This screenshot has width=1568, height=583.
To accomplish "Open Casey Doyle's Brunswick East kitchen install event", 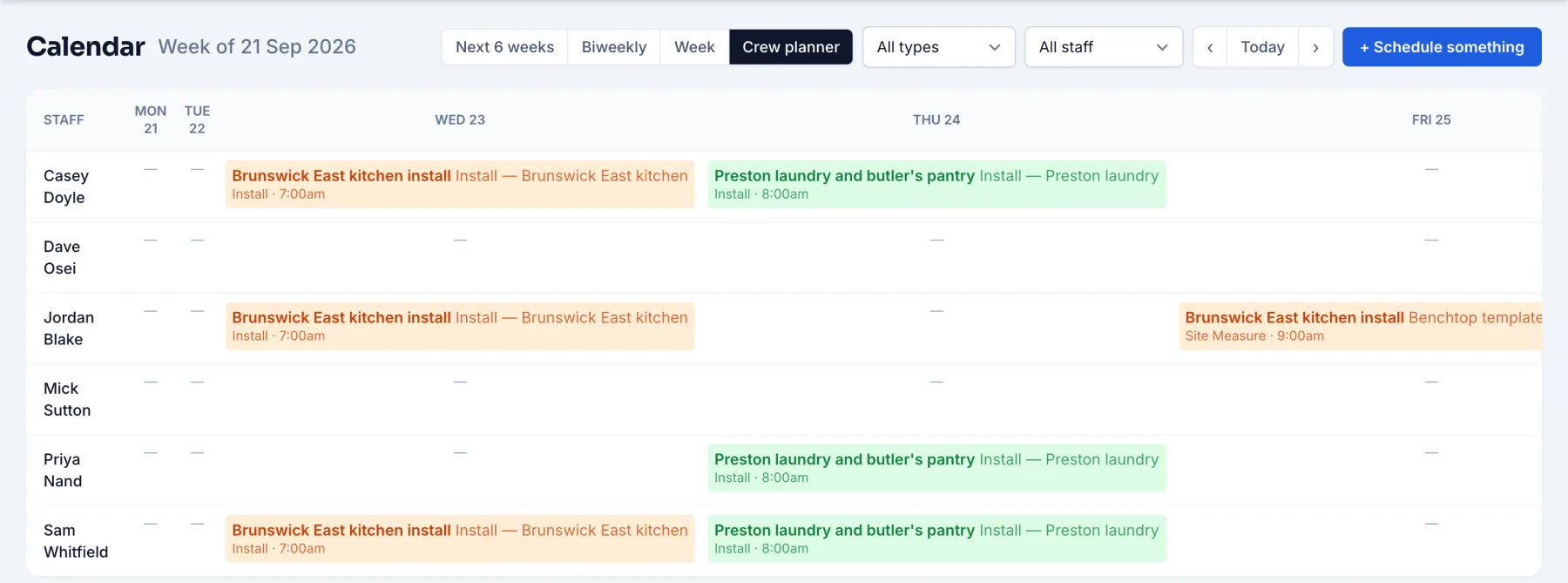I will pyautogui.click(x=460, y=184).
